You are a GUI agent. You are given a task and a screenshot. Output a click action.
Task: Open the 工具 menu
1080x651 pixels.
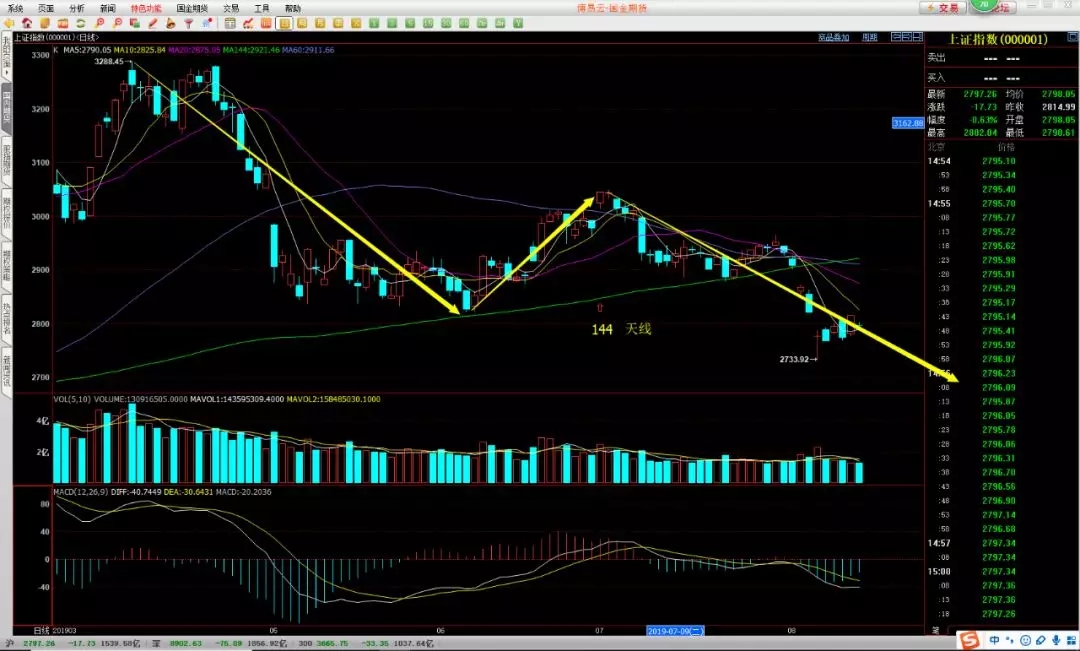click(262, 8)
